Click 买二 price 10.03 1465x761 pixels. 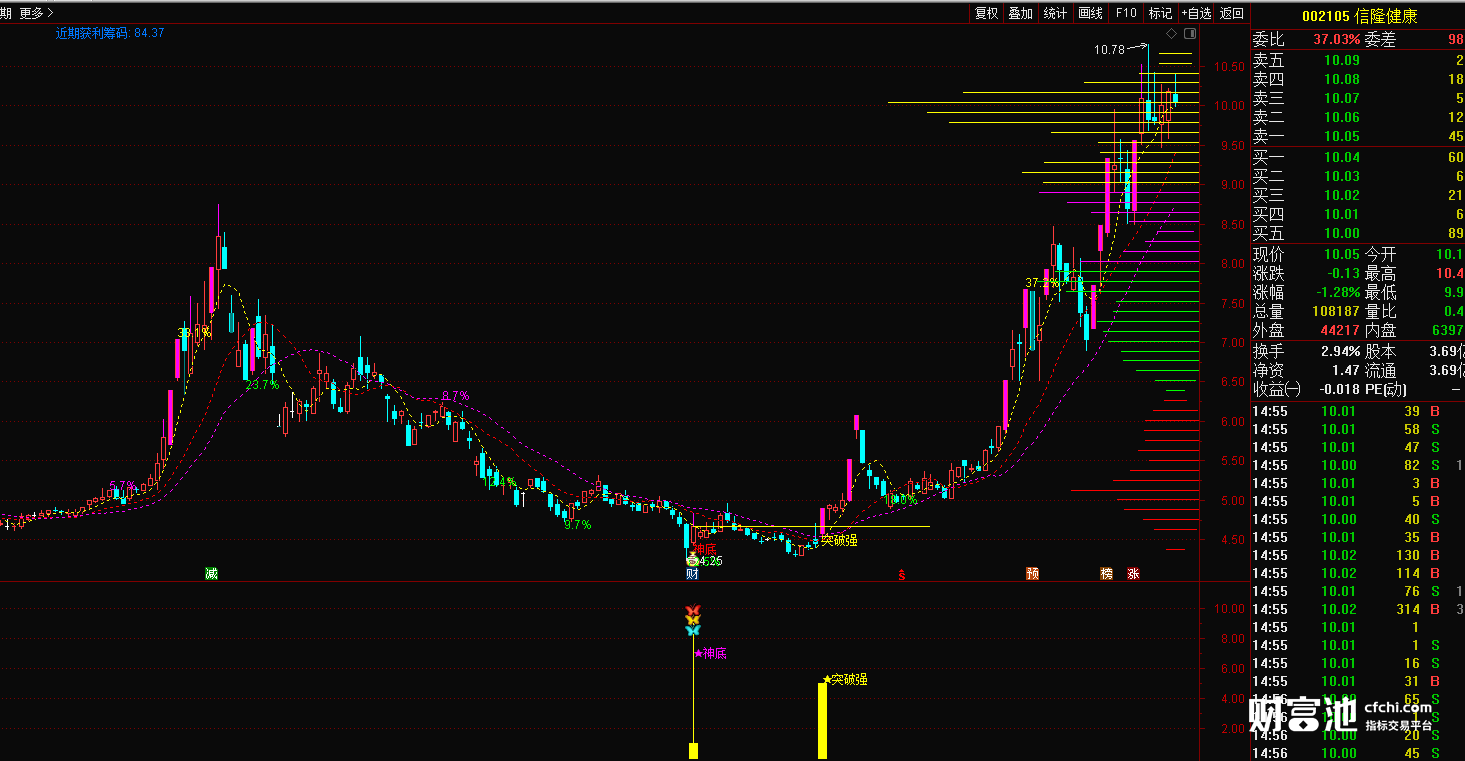click(1342, 176)
